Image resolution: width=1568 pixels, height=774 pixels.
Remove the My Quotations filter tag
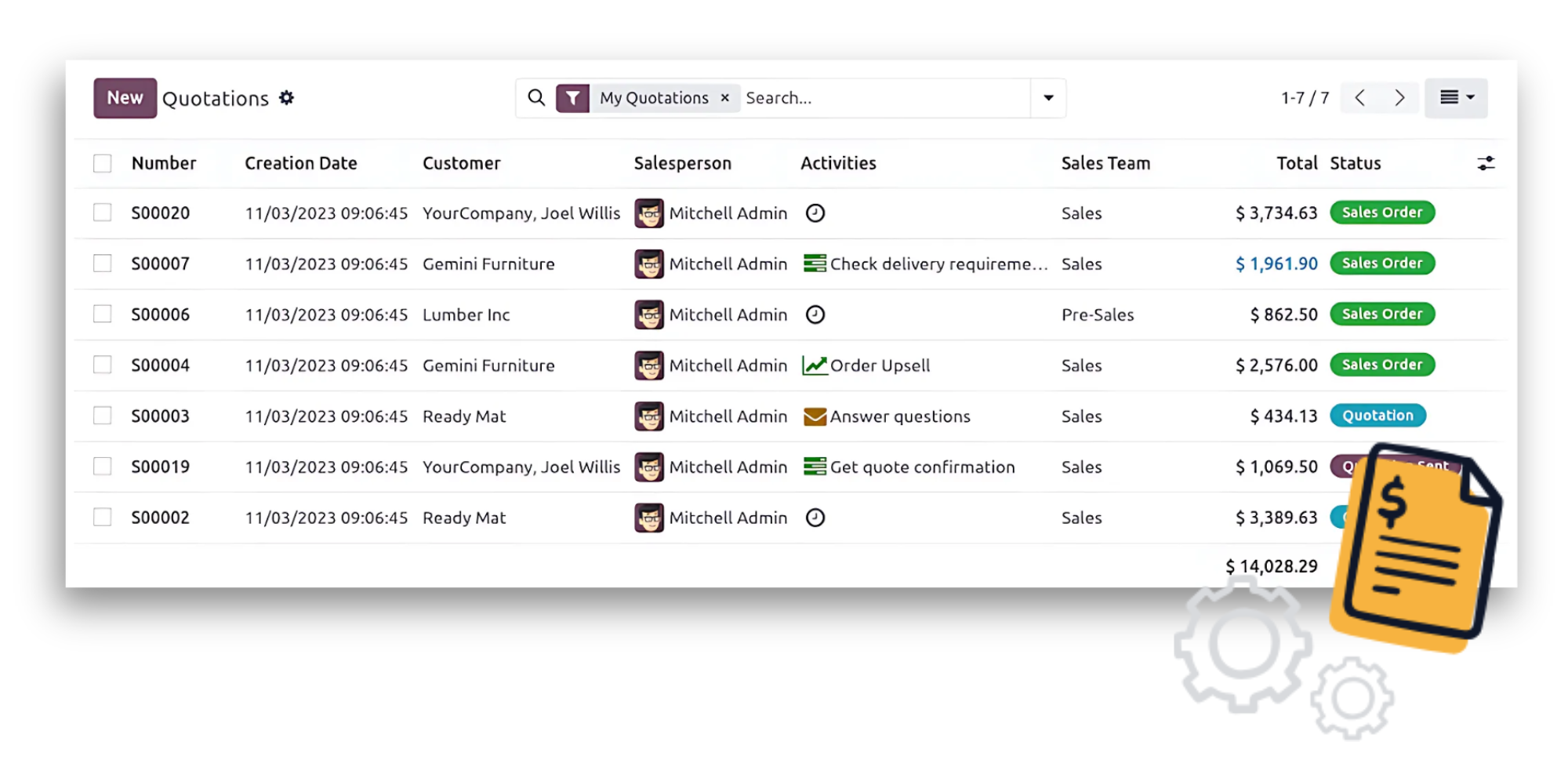(x=725, y=98)
